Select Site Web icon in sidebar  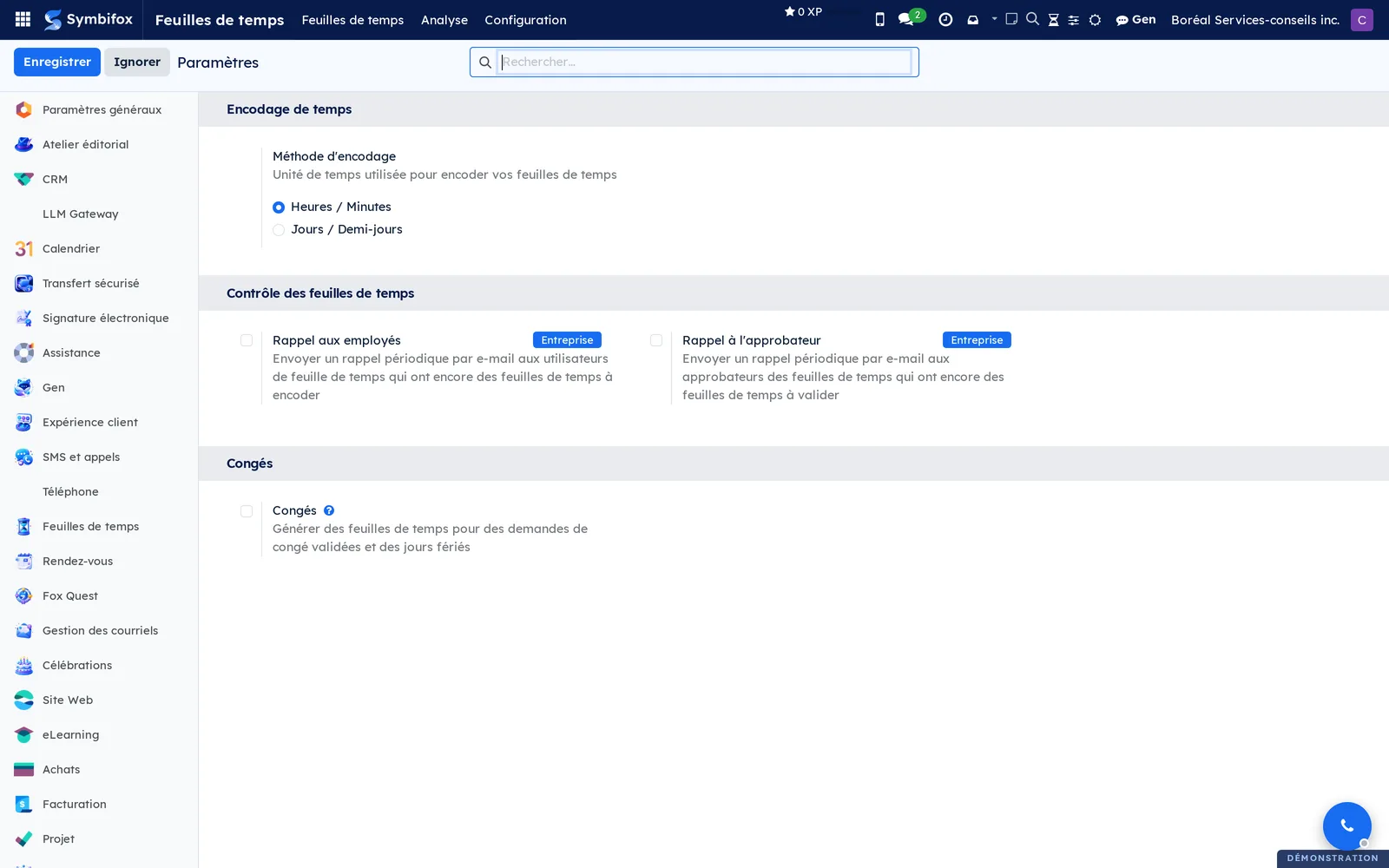[23, 700]
